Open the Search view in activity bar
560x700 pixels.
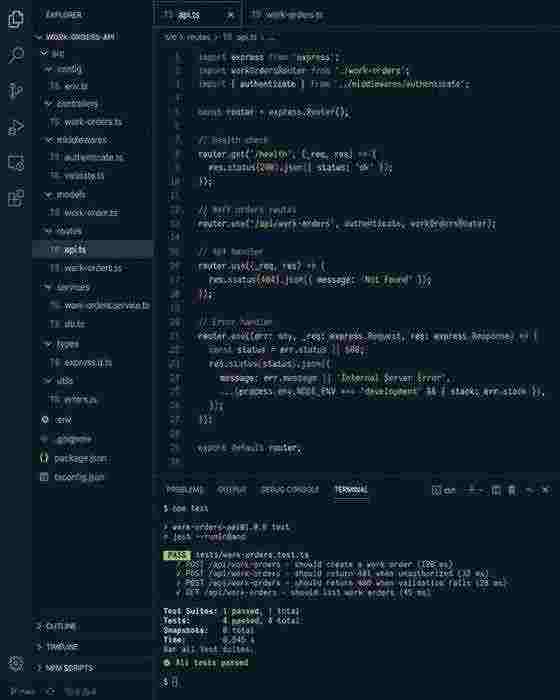16,55
